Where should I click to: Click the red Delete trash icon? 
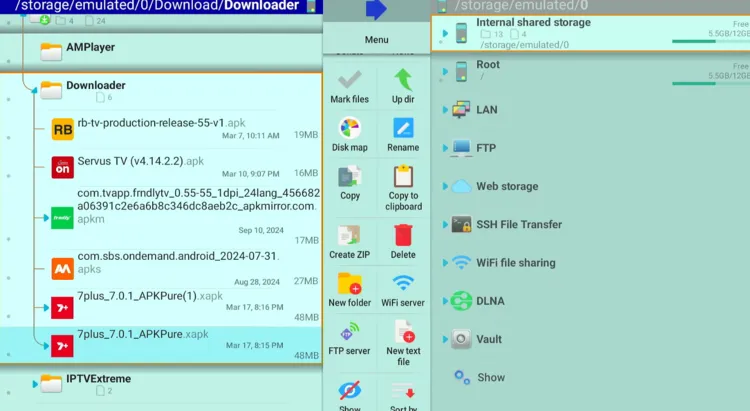403,235
